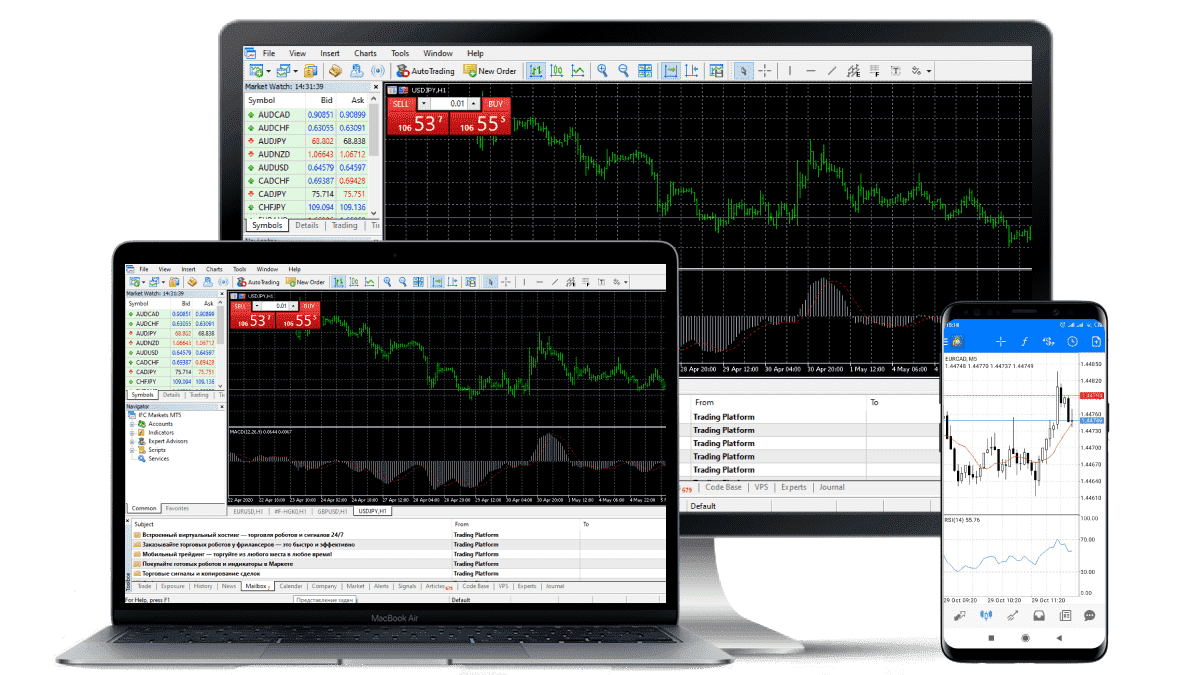Zoom in the chart on the monitor toolbar
The image size is (1200, 675).
[602, 71]
